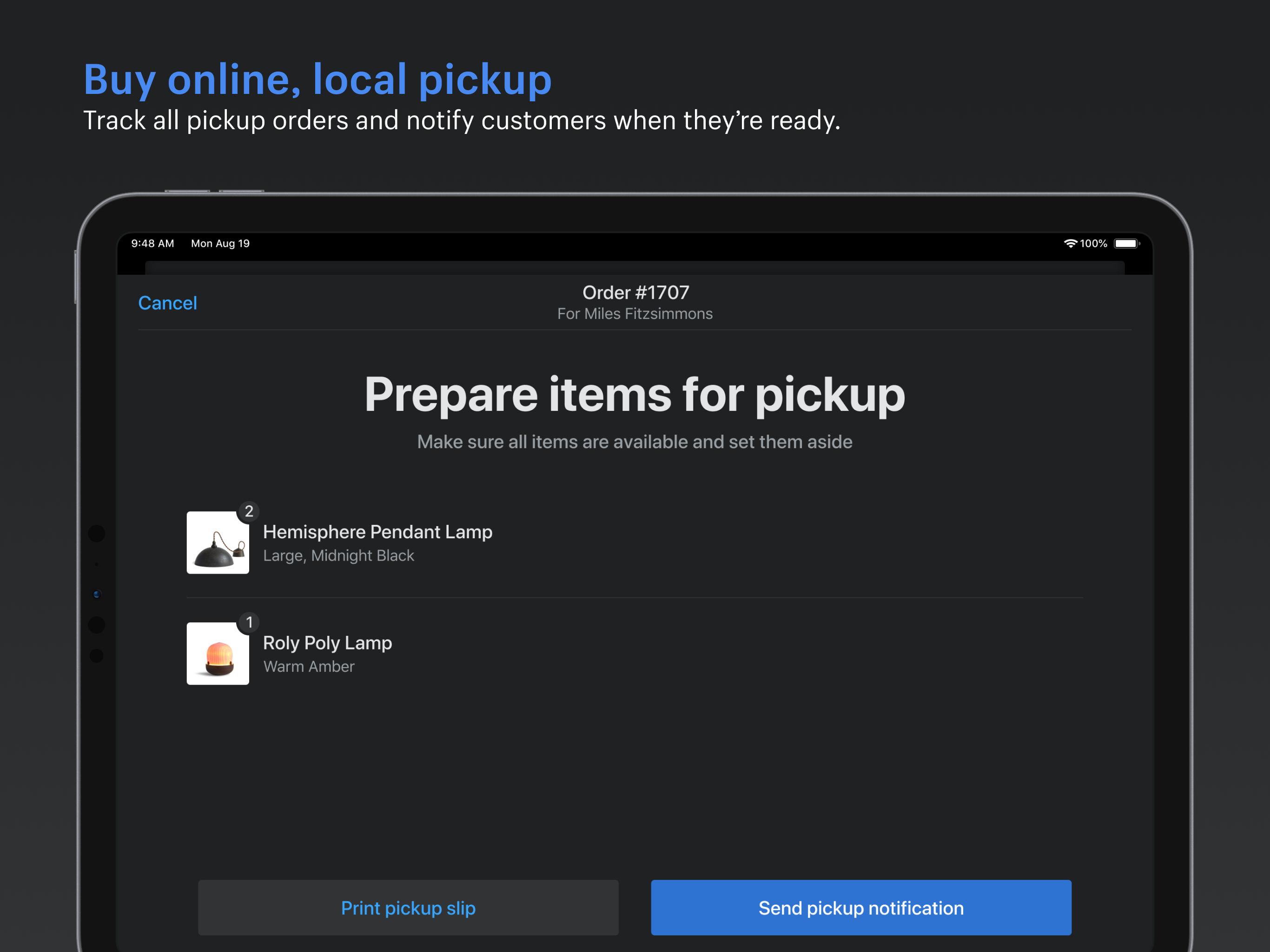Click the Order #1707 title
1270x952 pixels.
pyautogui.click(x=635, y=292)
